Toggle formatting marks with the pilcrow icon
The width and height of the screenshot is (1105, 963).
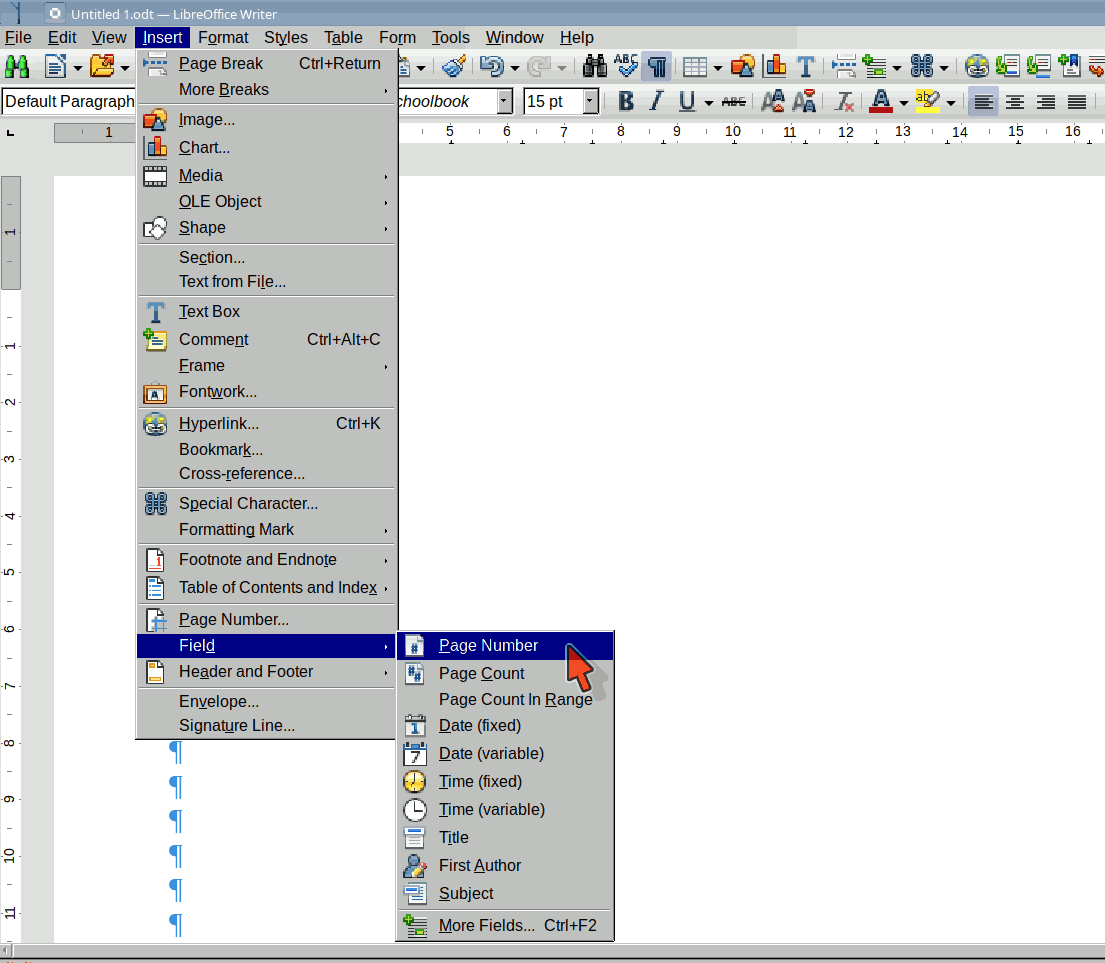coord(657,67)
